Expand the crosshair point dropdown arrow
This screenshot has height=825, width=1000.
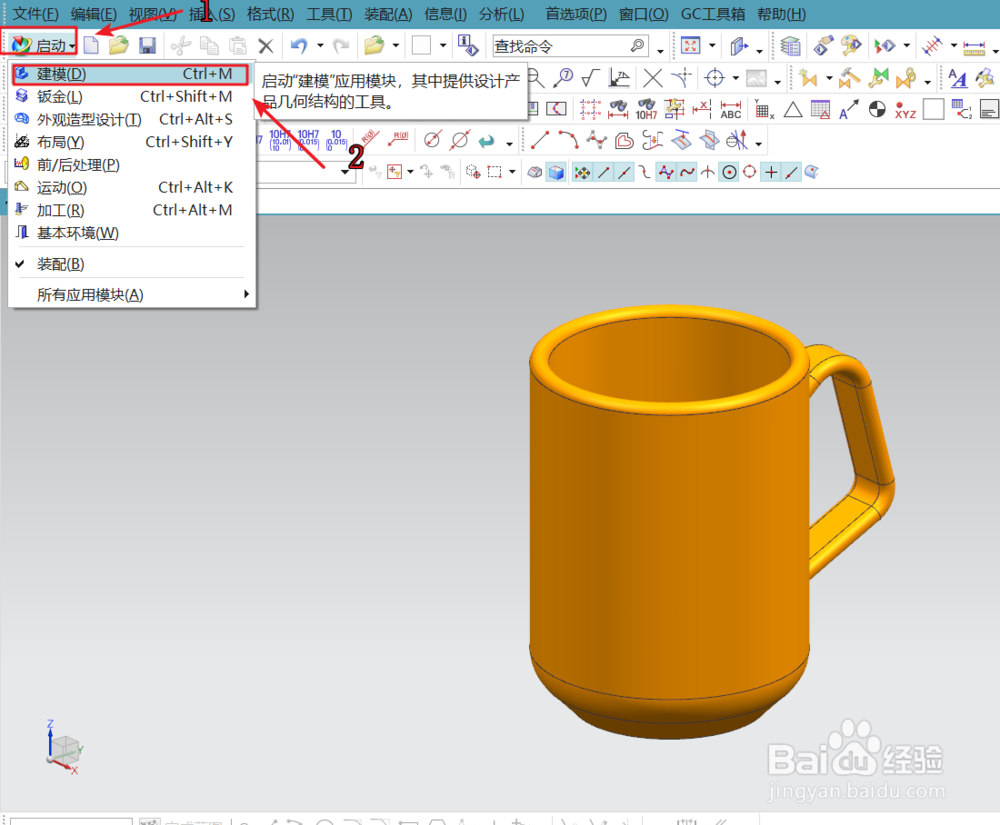click(x=735, y=78)
